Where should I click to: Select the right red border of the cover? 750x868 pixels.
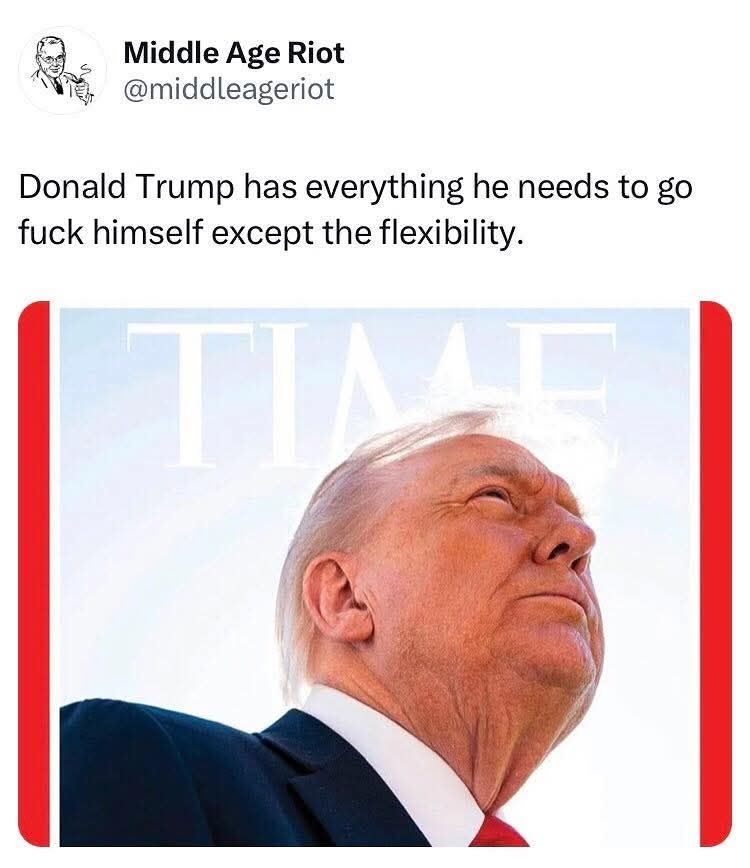pos(716,574)
